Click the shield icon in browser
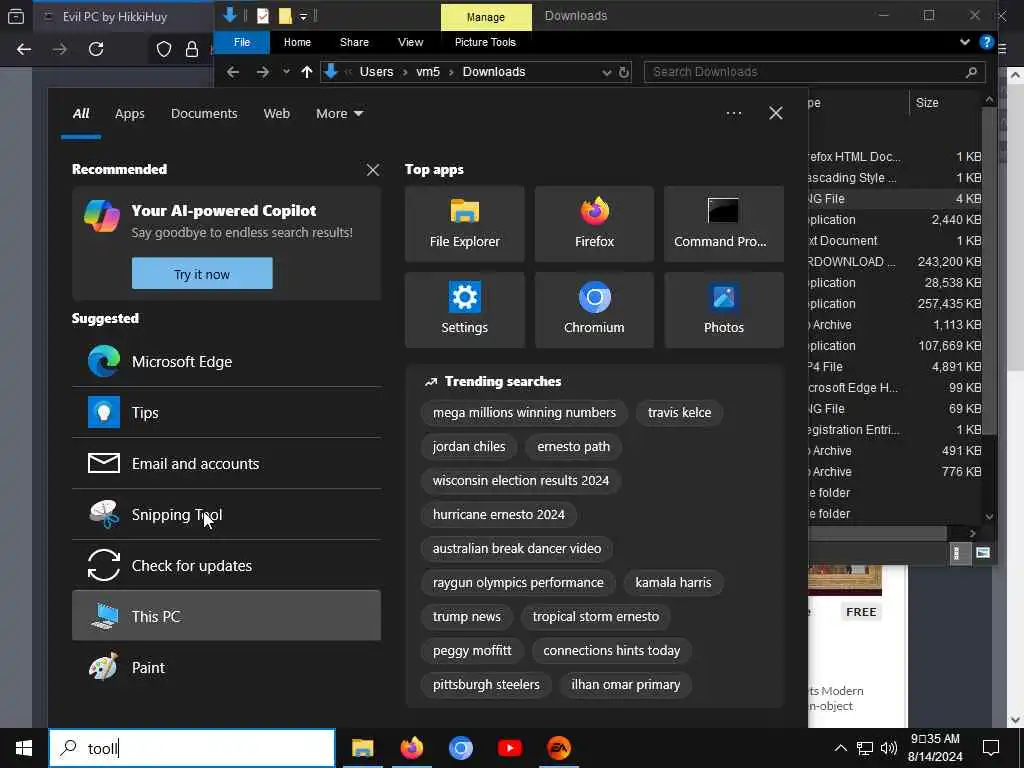This screenshot has height=768, width=1024. pos(164,49)
